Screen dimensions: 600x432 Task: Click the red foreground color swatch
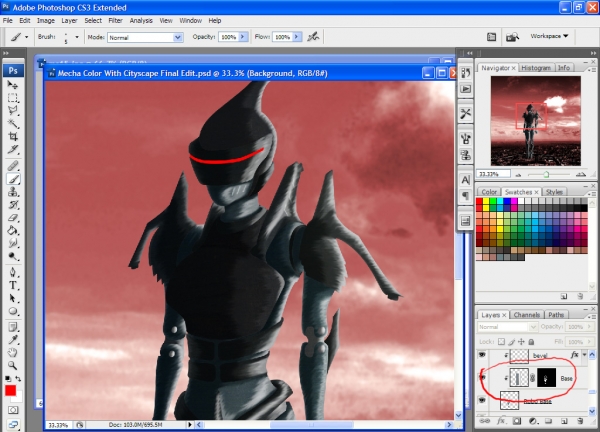point(10,390)
